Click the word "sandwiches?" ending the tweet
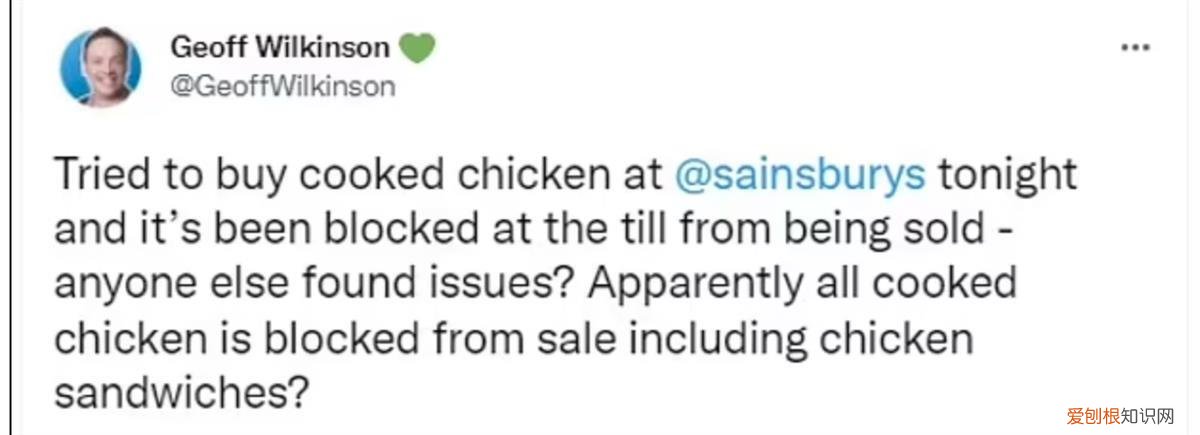Screen dimensions: 1200x435 coord(179,392)
